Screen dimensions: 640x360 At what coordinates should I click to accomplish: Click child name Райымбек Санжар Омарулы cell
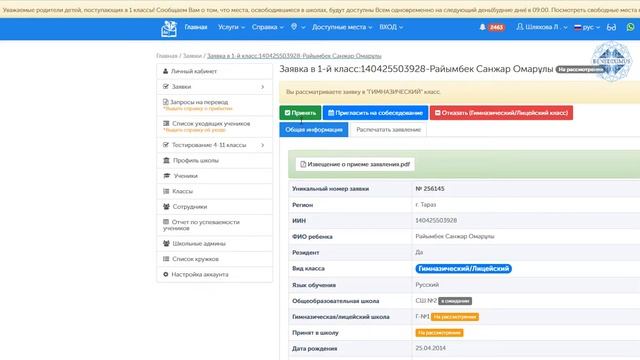455,236
